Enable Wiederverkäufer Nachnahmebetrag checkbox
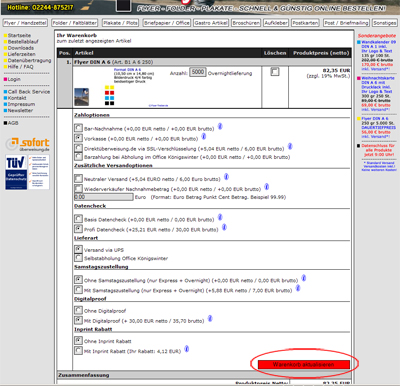This screenshot has height=386, width=400. pyautogui.click(x=78, y=188)
